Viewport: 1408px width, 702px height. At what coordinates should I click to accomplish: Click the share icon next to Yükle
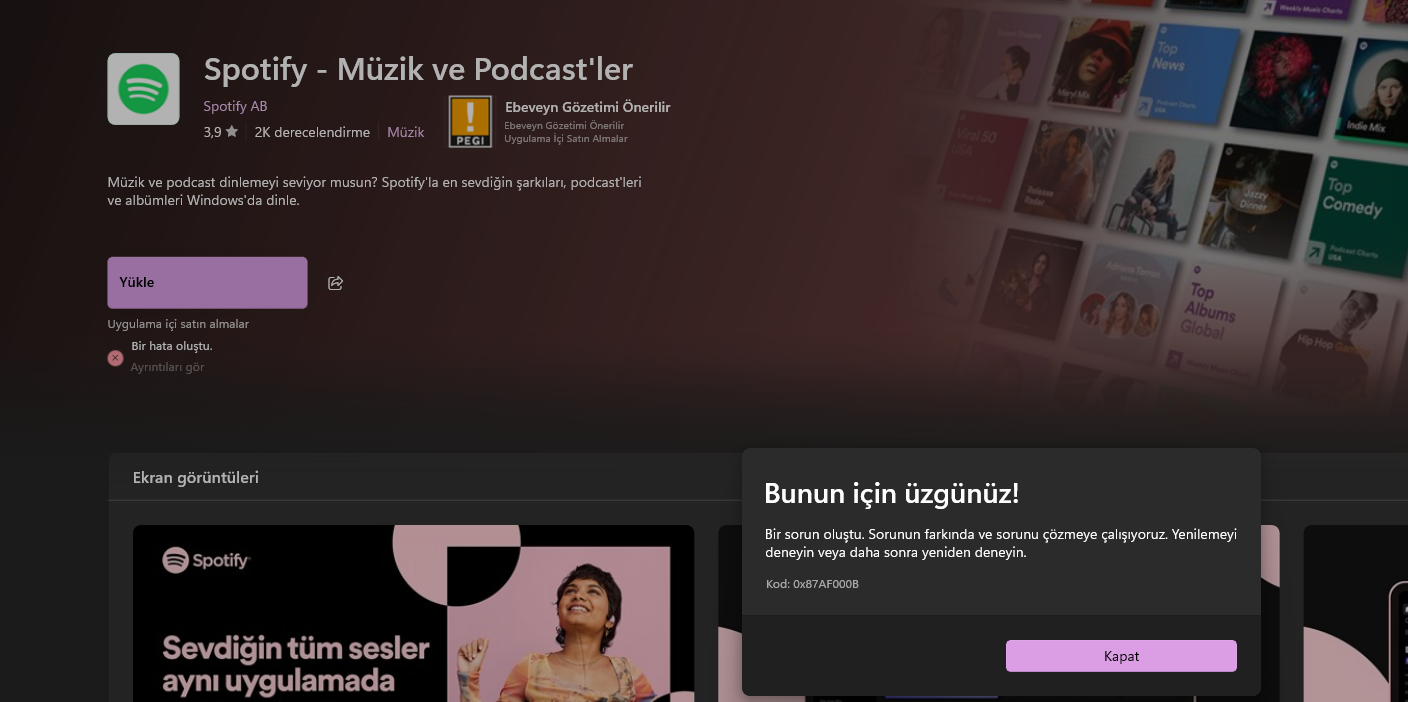(336, 283)
